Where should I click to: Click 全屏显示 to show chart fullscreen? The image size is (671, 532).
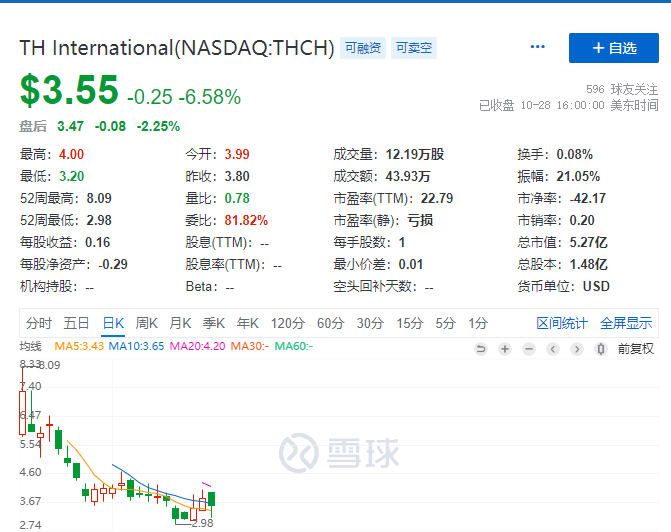click(x=626, y=323)
